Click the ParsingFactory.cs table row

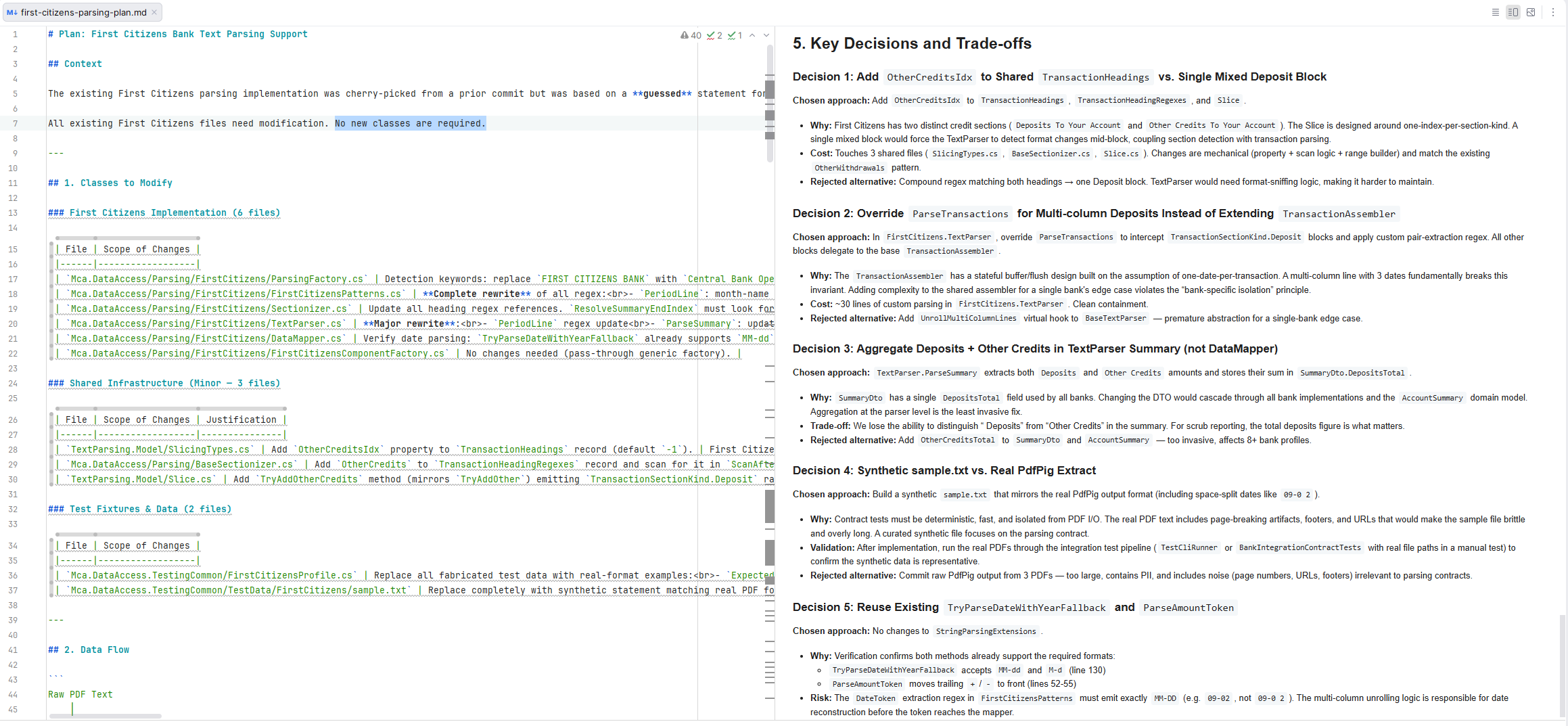point(414,279)
